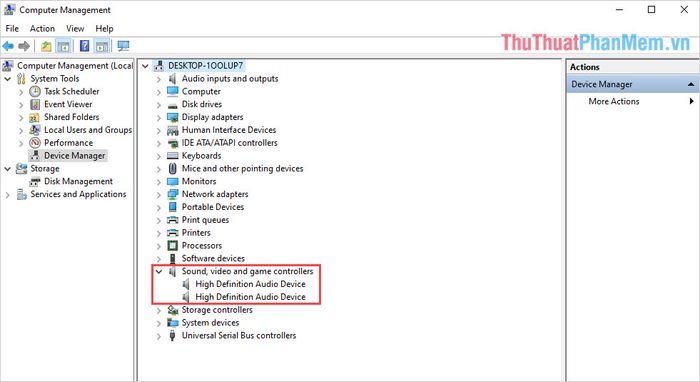Screen dimensions: 700x382
Task: Collapse the Device Manager actions header arrow
Action: point(691,84)
